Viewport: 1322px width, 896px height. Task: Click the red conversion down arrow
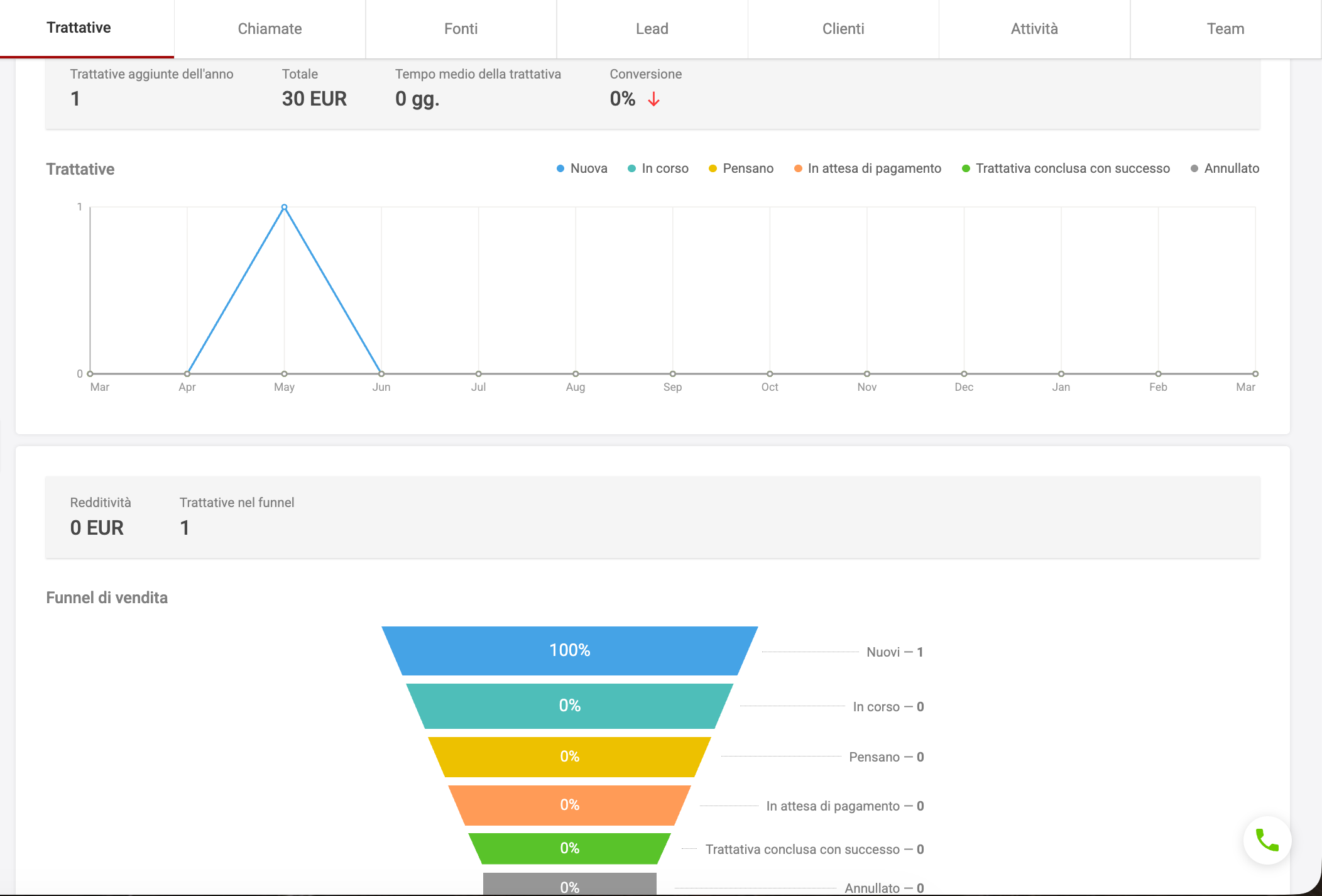click(x=653, y=99)
